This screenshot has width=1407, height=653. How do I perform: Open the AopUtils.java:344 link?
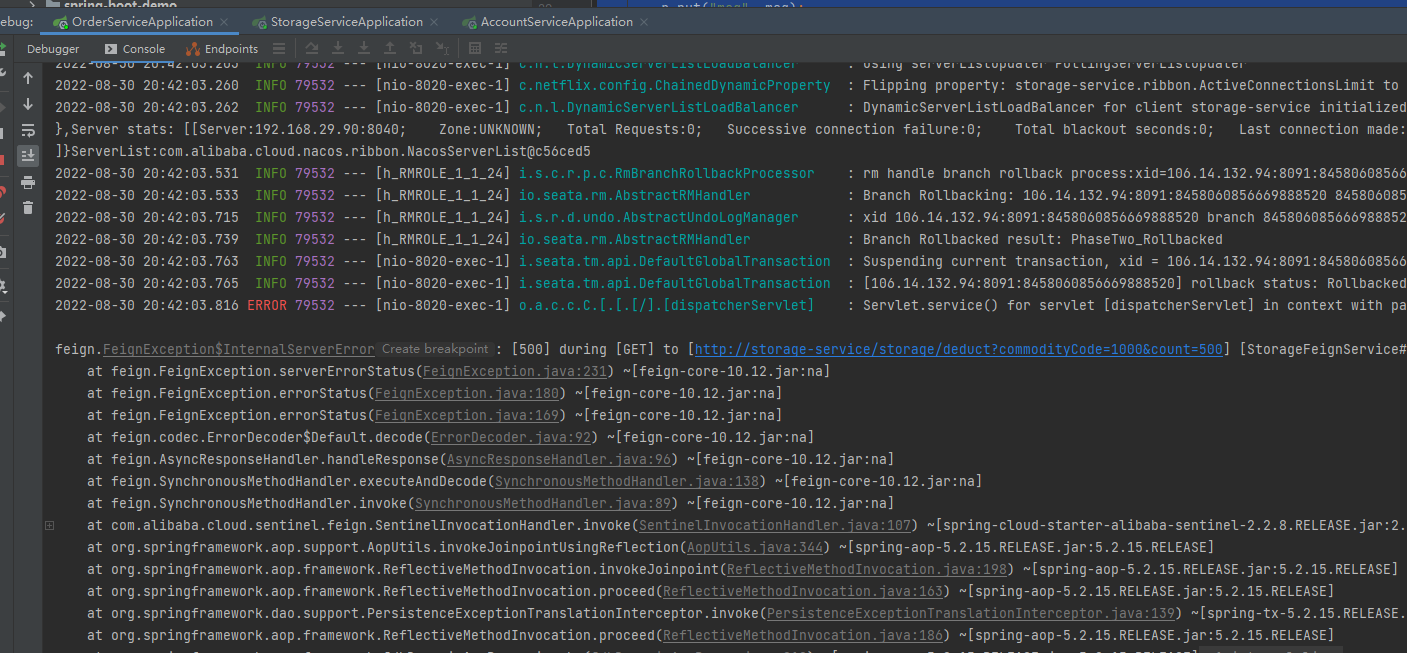tap(754, 547)
